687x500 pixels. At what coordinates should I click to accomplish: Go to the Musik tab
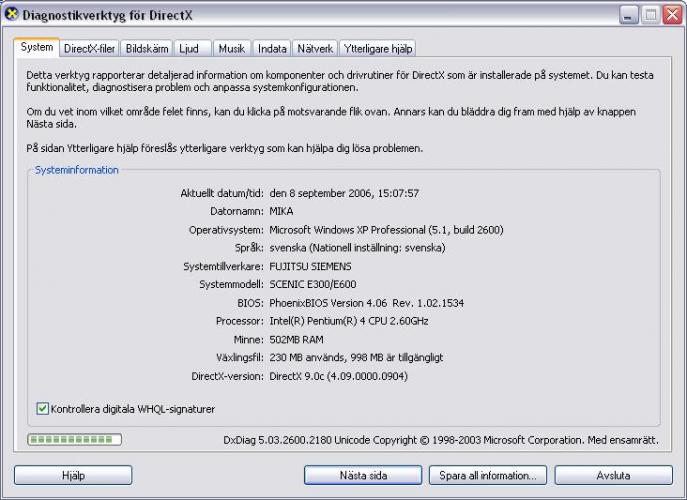(231, 48)
